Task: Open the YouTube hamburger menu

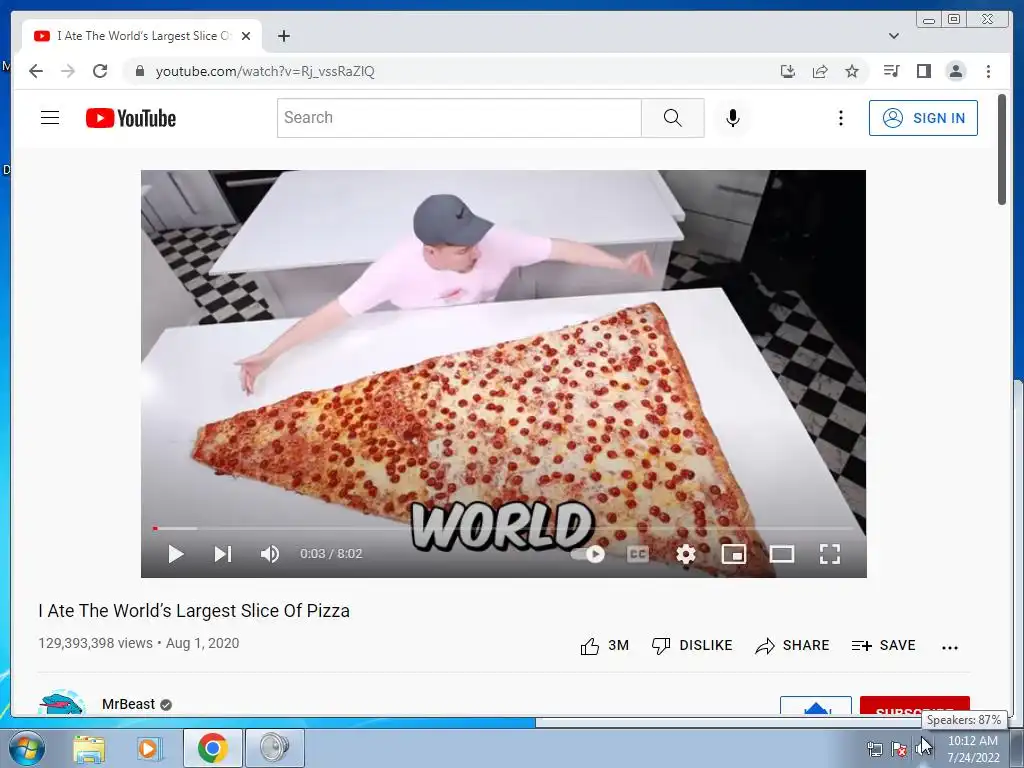Action: 50,118
